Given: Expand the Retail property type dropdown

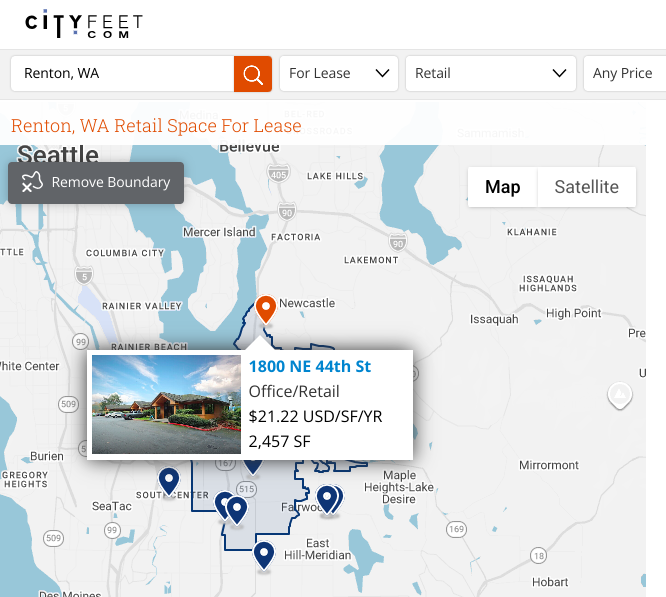Looking at the screenshot, I should pos(490,73).
